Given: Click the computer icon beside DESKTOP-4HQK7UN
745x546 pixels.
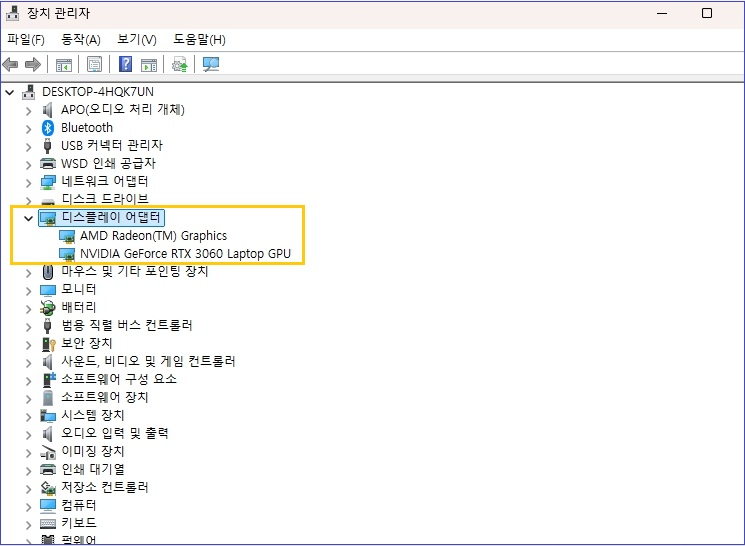Looking at the screenshot, I should pos(29,92).
